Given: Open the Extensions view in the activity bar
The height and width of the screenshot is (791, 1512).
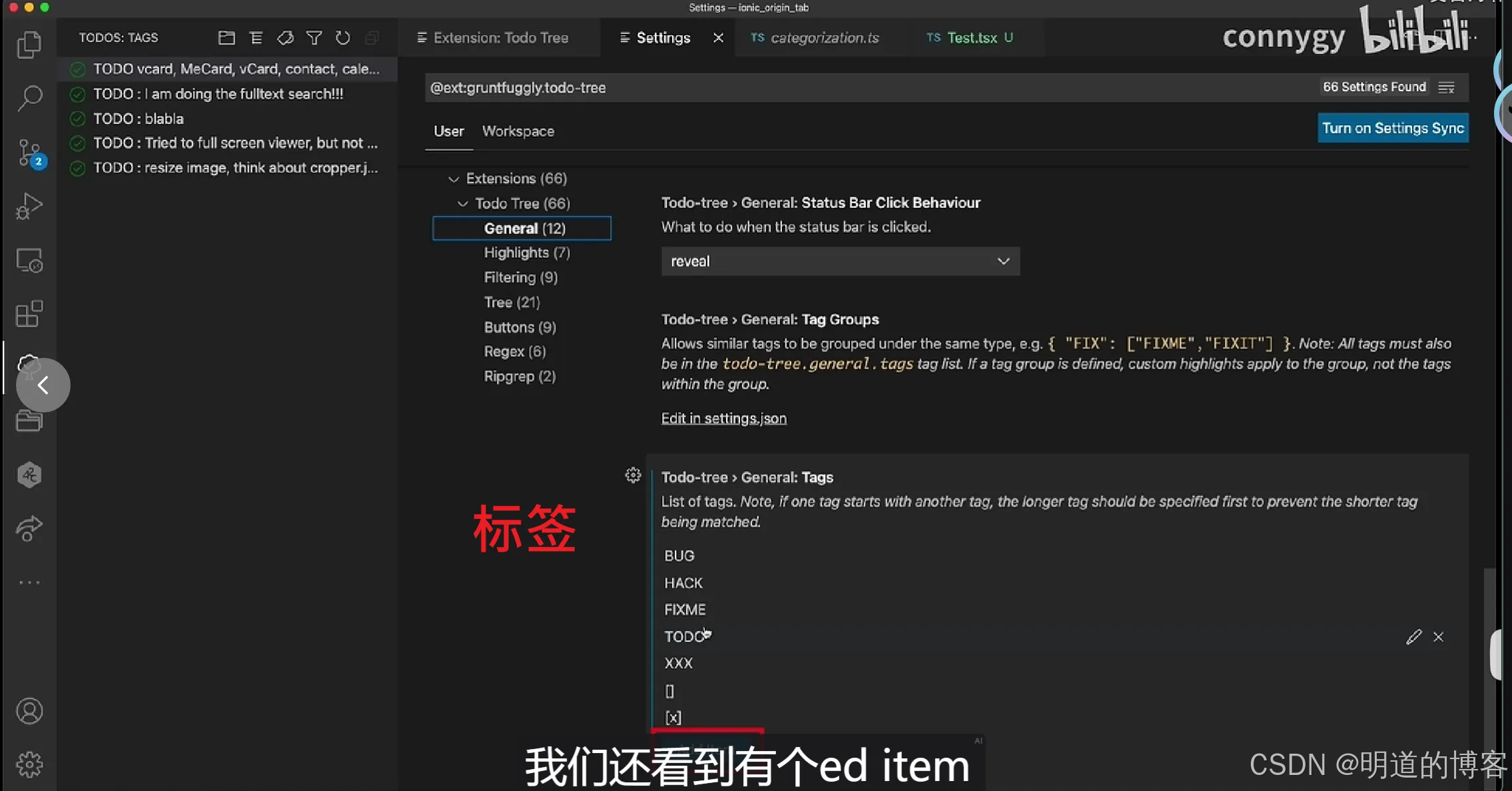Looking at the screenshot, I should (x=29, y=313).
